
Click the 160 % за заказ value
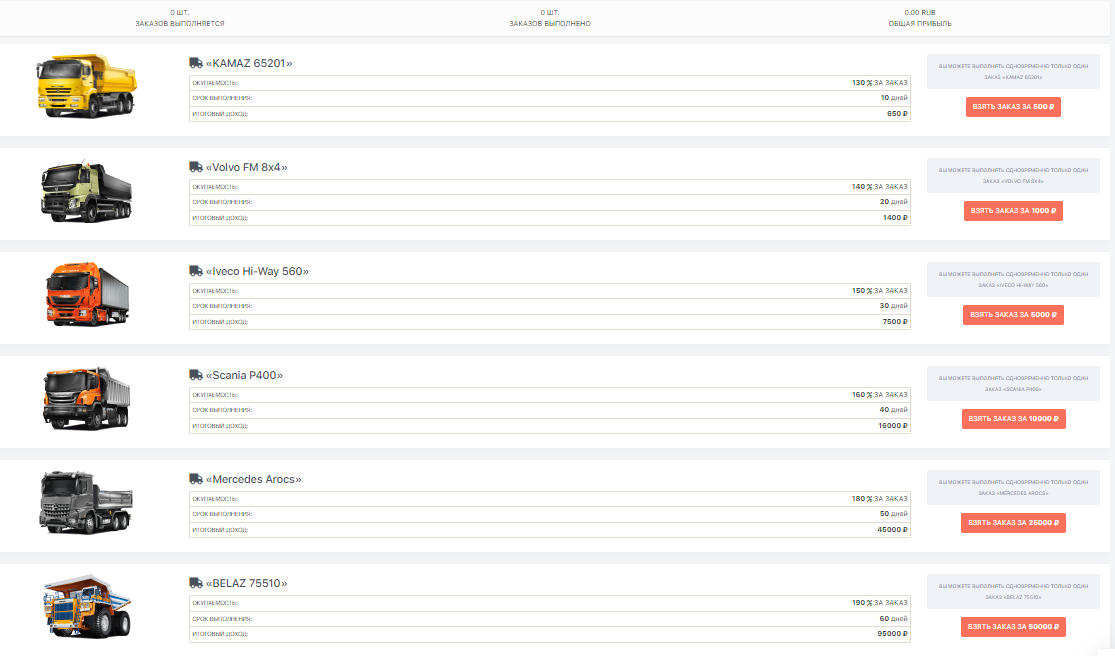tap(880, 394)
